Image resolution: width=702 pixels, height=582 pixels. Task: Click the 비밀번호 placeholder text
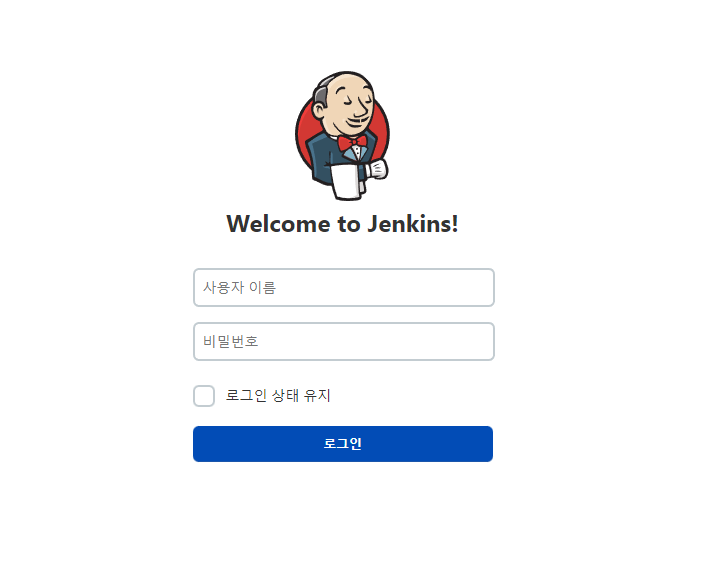[x=231, y=342]
